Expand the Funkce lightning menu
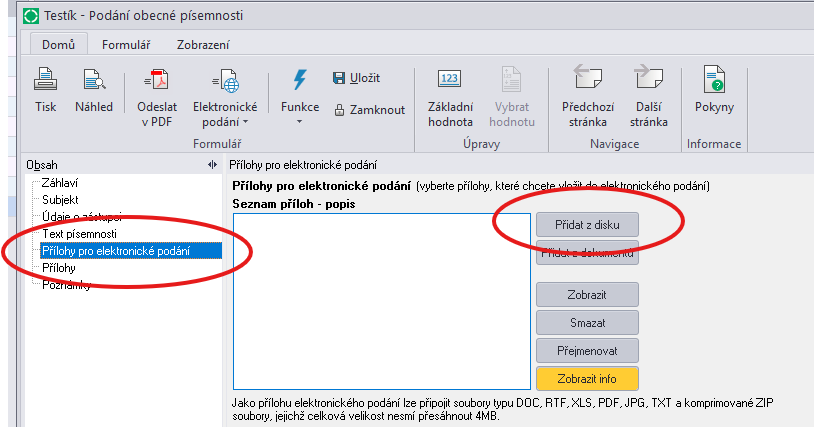 [299, 96]
